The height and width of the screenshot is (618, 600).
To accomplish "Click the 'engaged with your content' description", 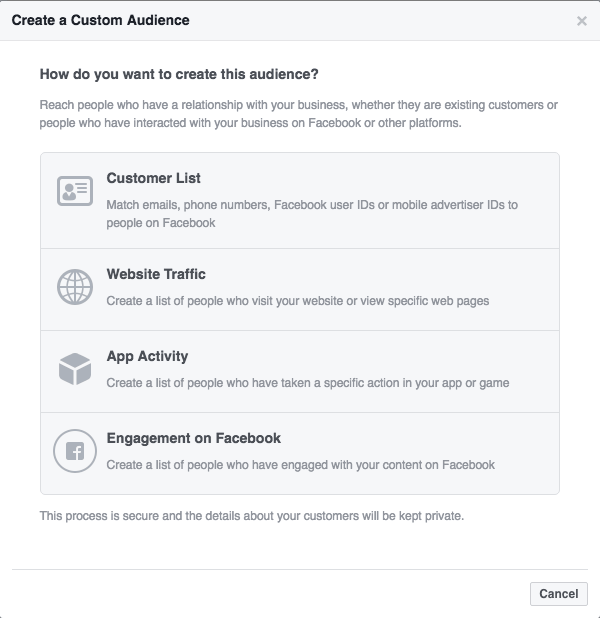I will click(300, 465).
